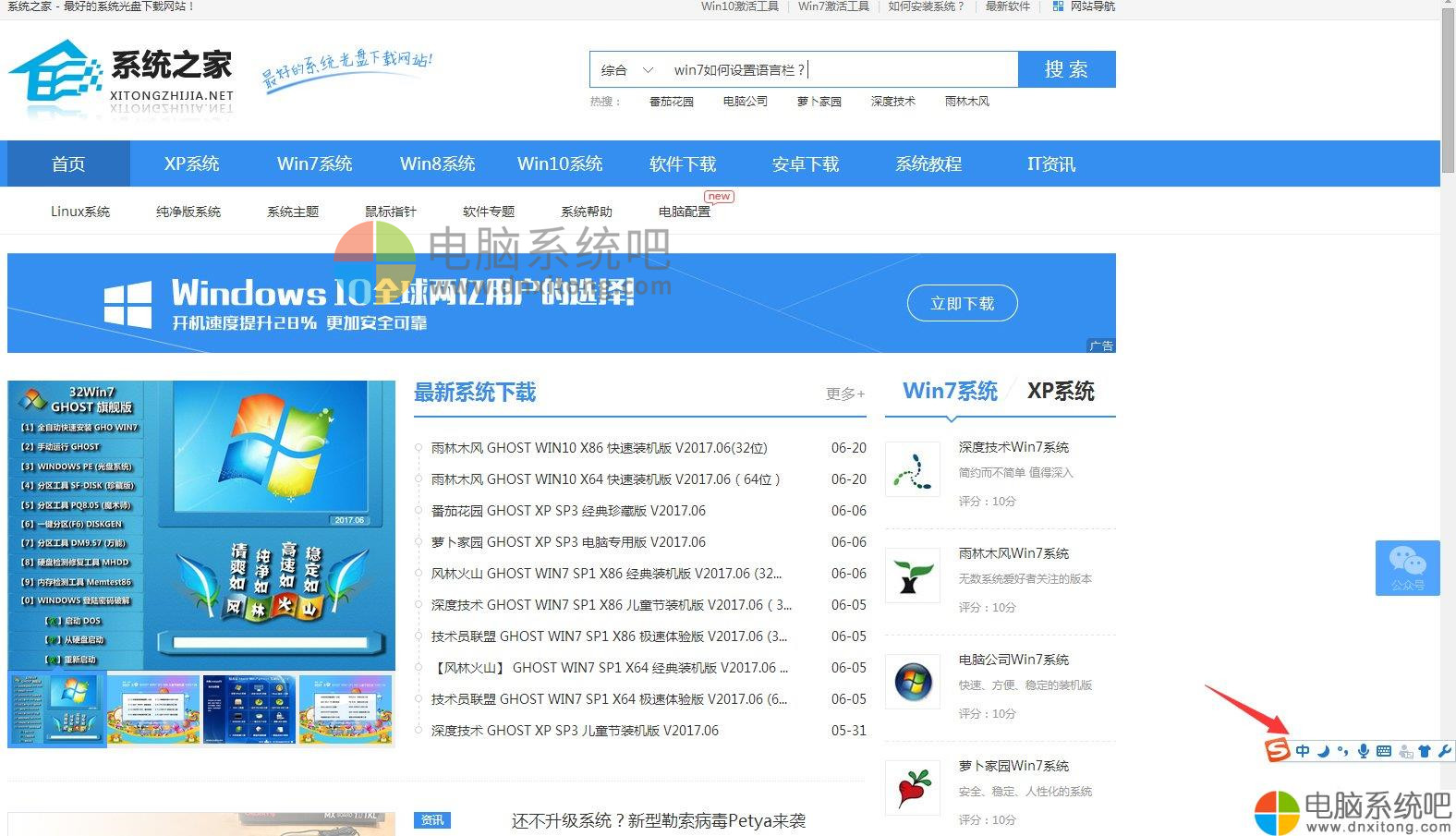
Task: Click the 雨林木风 hot search link
Action: 967,102
